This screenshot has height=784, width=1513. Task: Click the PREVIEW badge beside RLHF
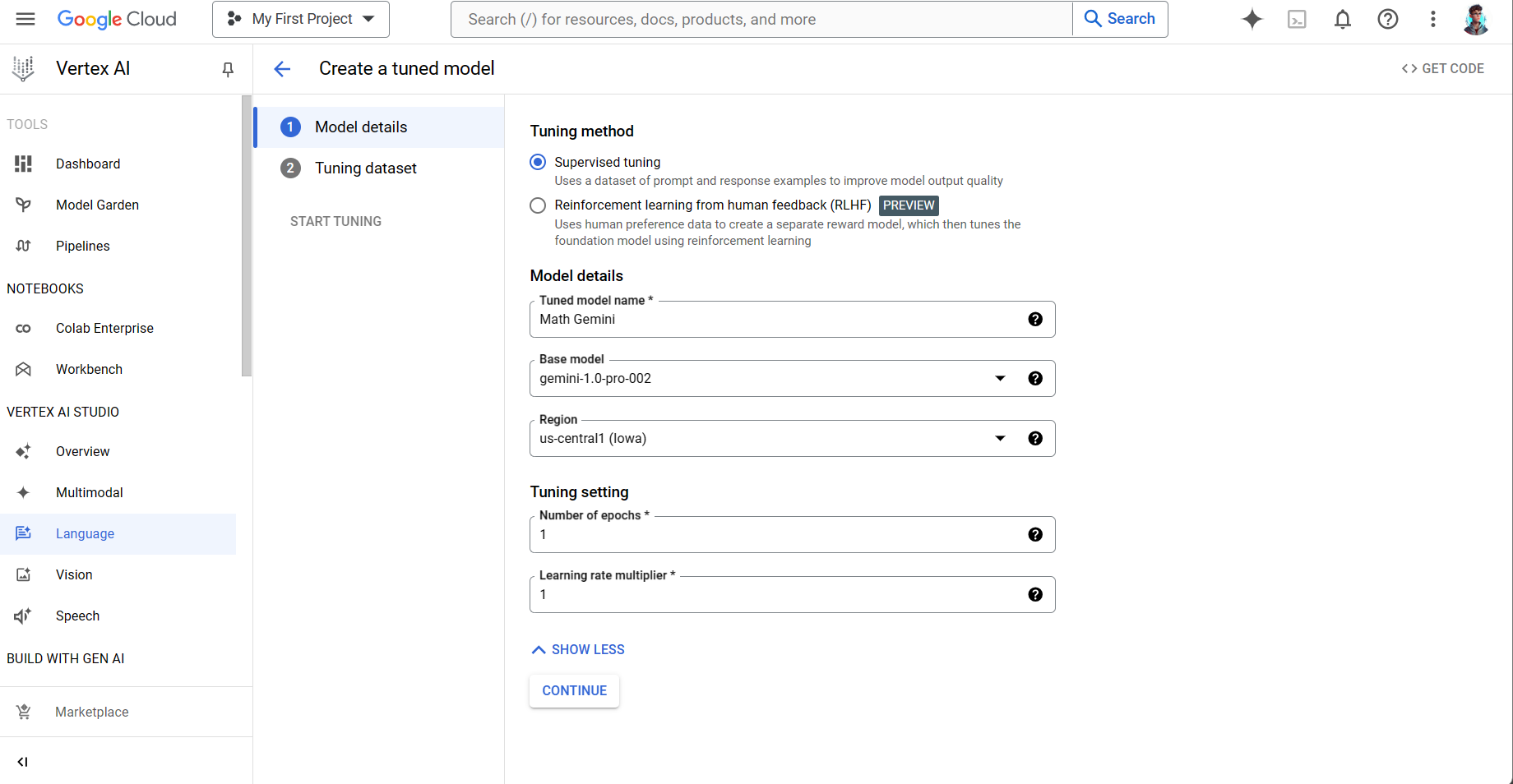[909, 205]
